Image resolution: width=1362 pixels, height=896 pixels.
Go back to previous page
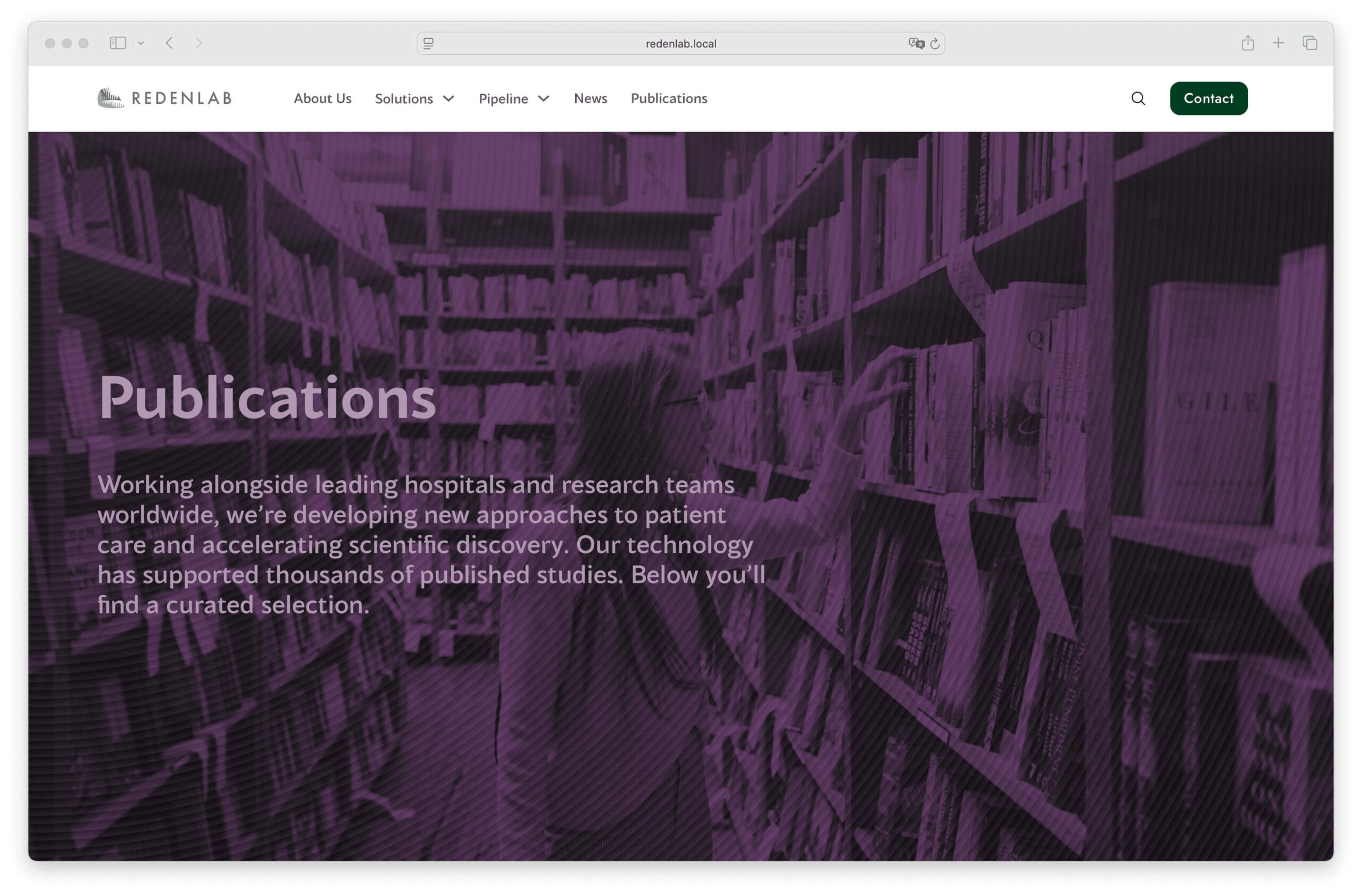169,43
